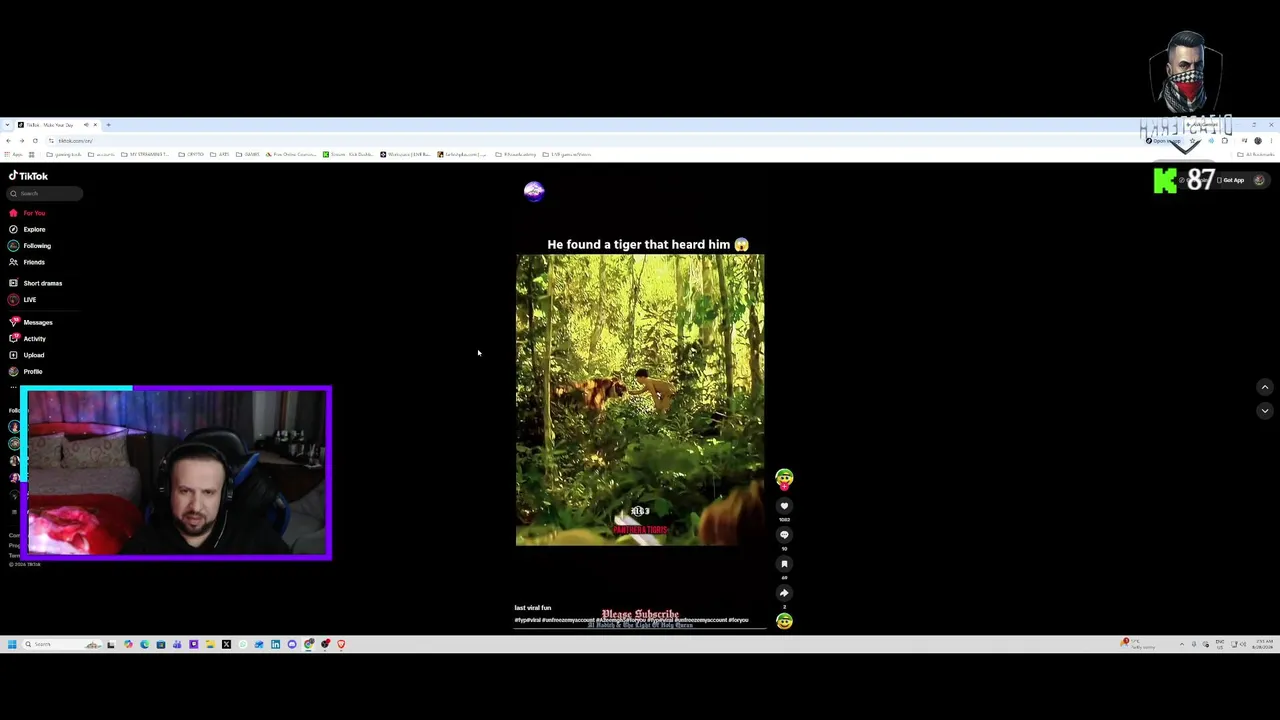
Task: Click the browser back arrow
Action: [x=8, y=141]
